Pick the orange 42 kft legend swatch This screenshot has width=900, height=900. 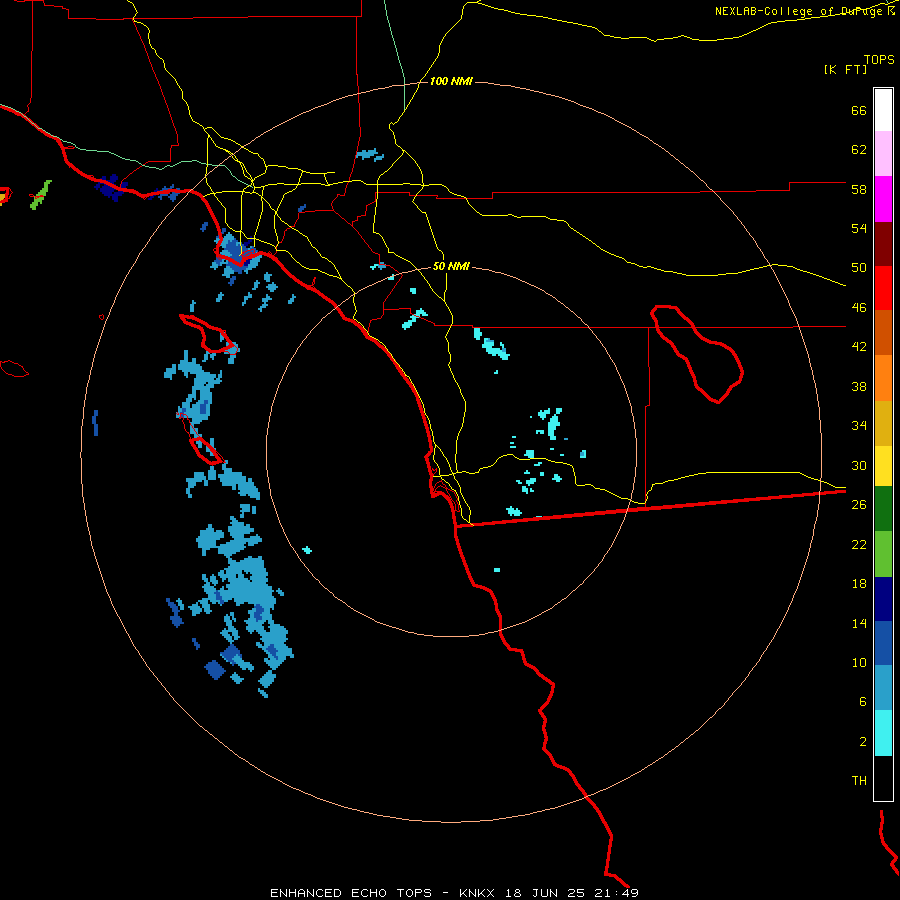[x=883, y=377]
